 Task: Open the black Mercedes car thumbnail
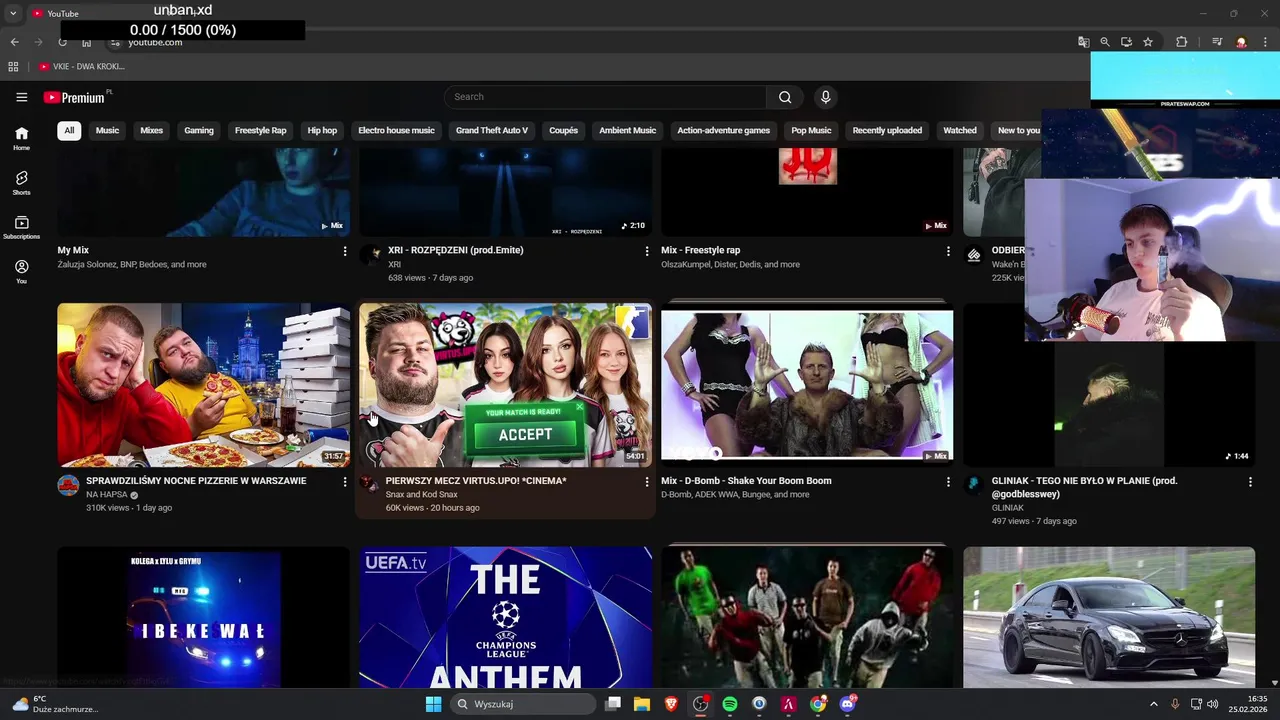[x=1109, y=617]
